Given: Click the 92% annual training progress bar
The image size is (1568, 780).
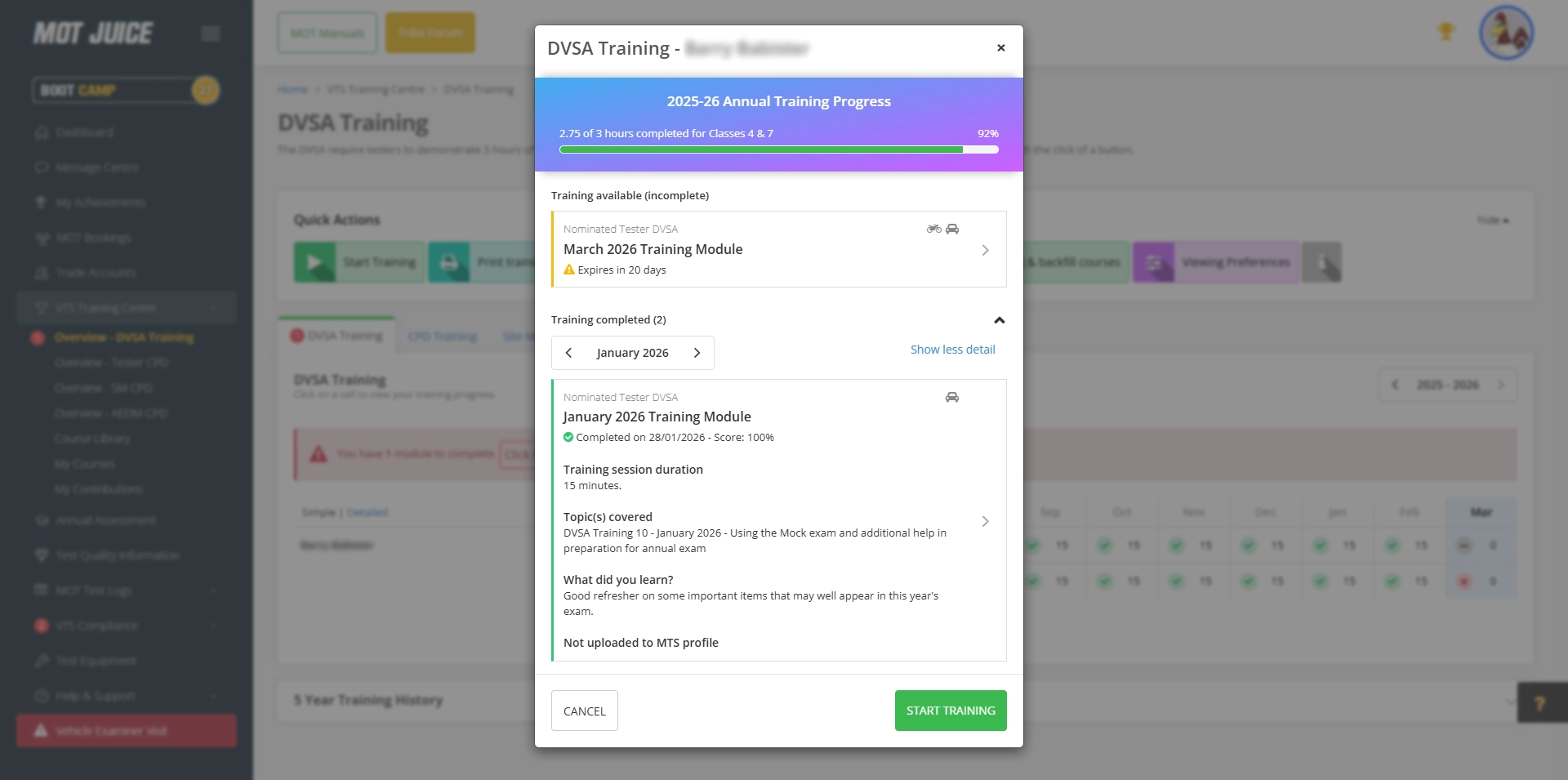Looking at the screenshot, I should click(x=778, y=149).
